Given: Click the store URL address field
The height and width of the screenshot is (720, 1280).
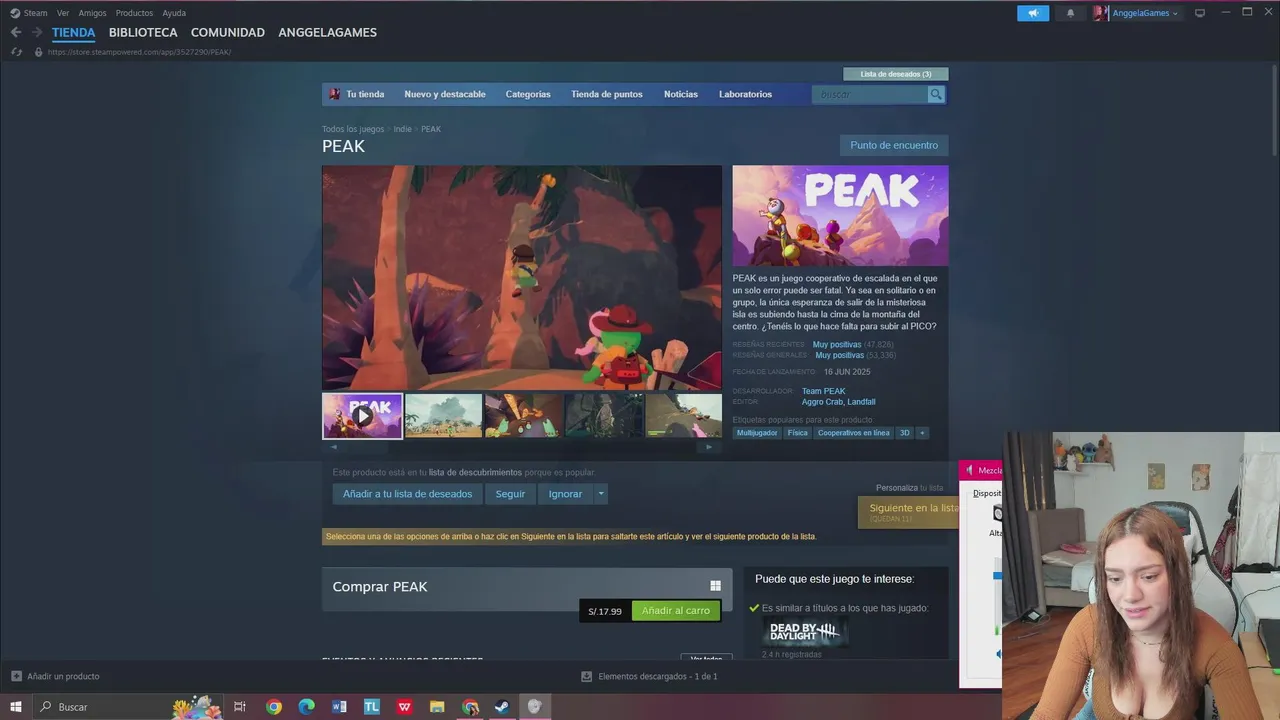Looking at the screenshot, I should point(139,52).
